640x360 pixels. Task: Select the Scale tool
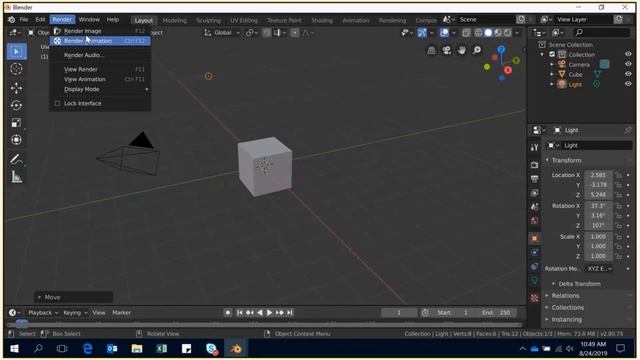coord(16,122)
